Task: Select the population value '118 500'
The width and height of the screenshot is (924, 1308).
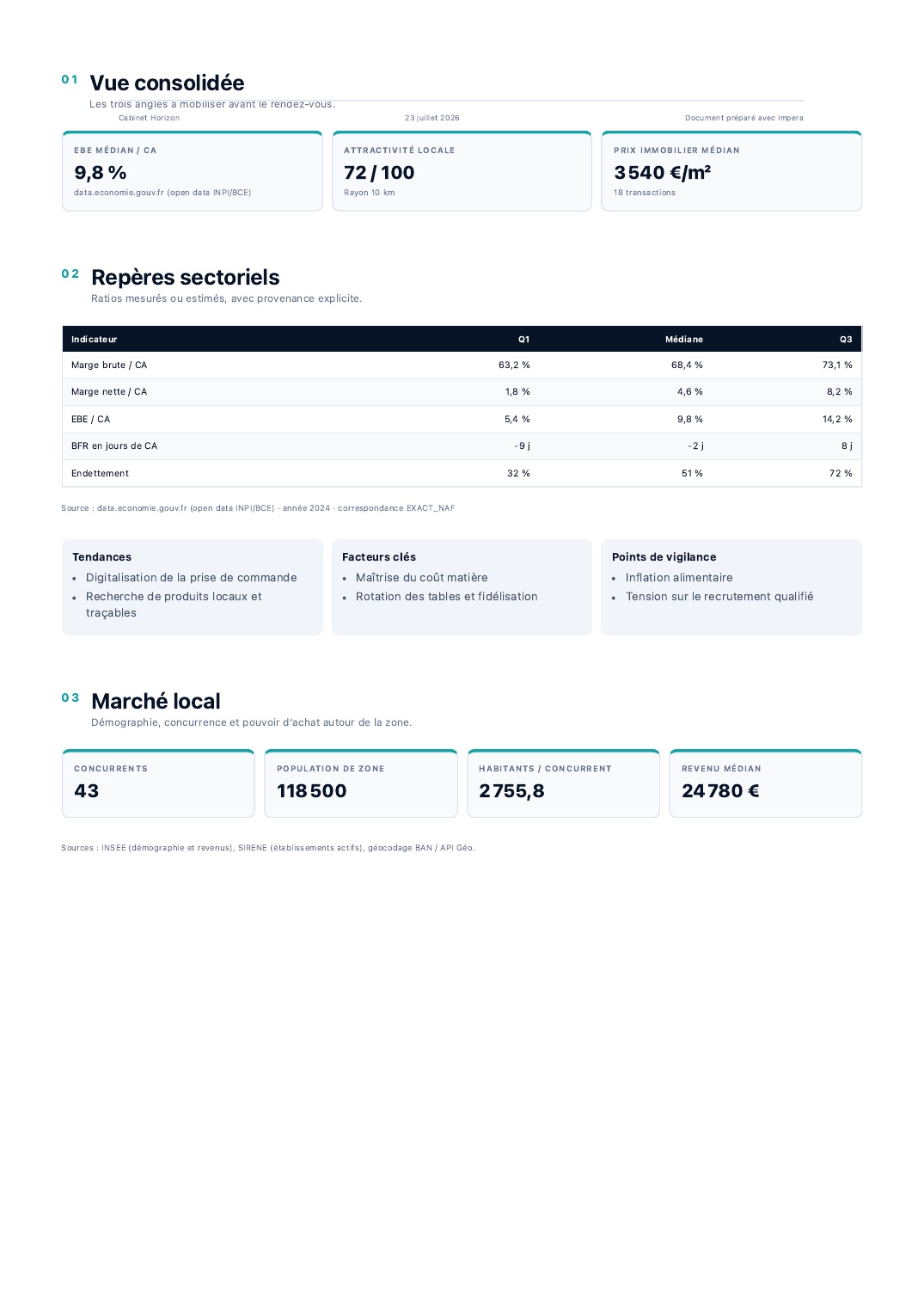Action: tap(311, 791)
